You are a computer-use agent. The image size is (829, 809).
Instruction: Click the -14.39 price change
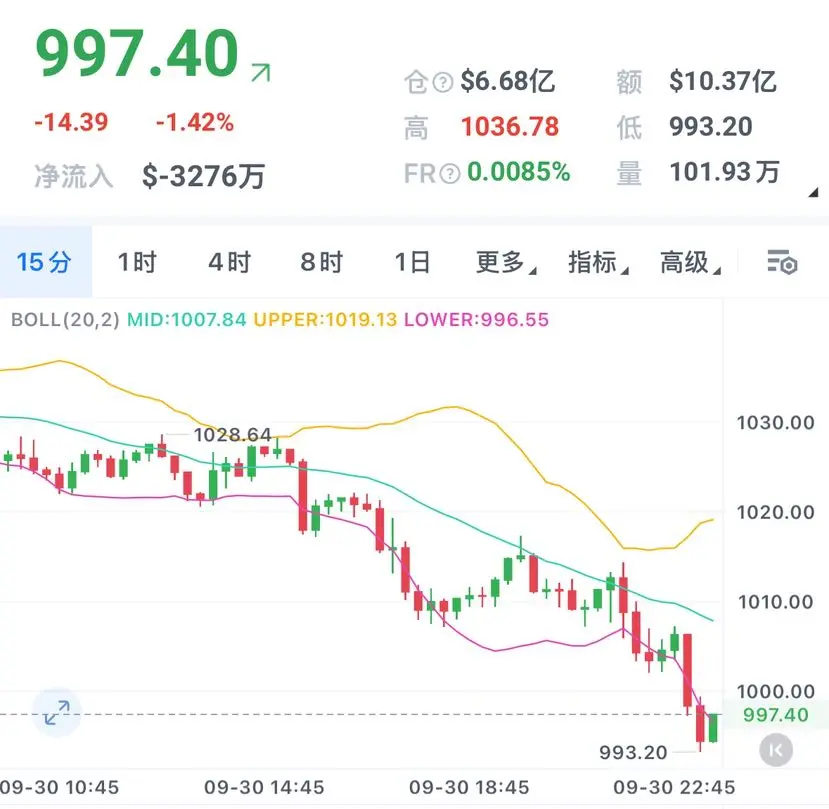tap(71, 122)
